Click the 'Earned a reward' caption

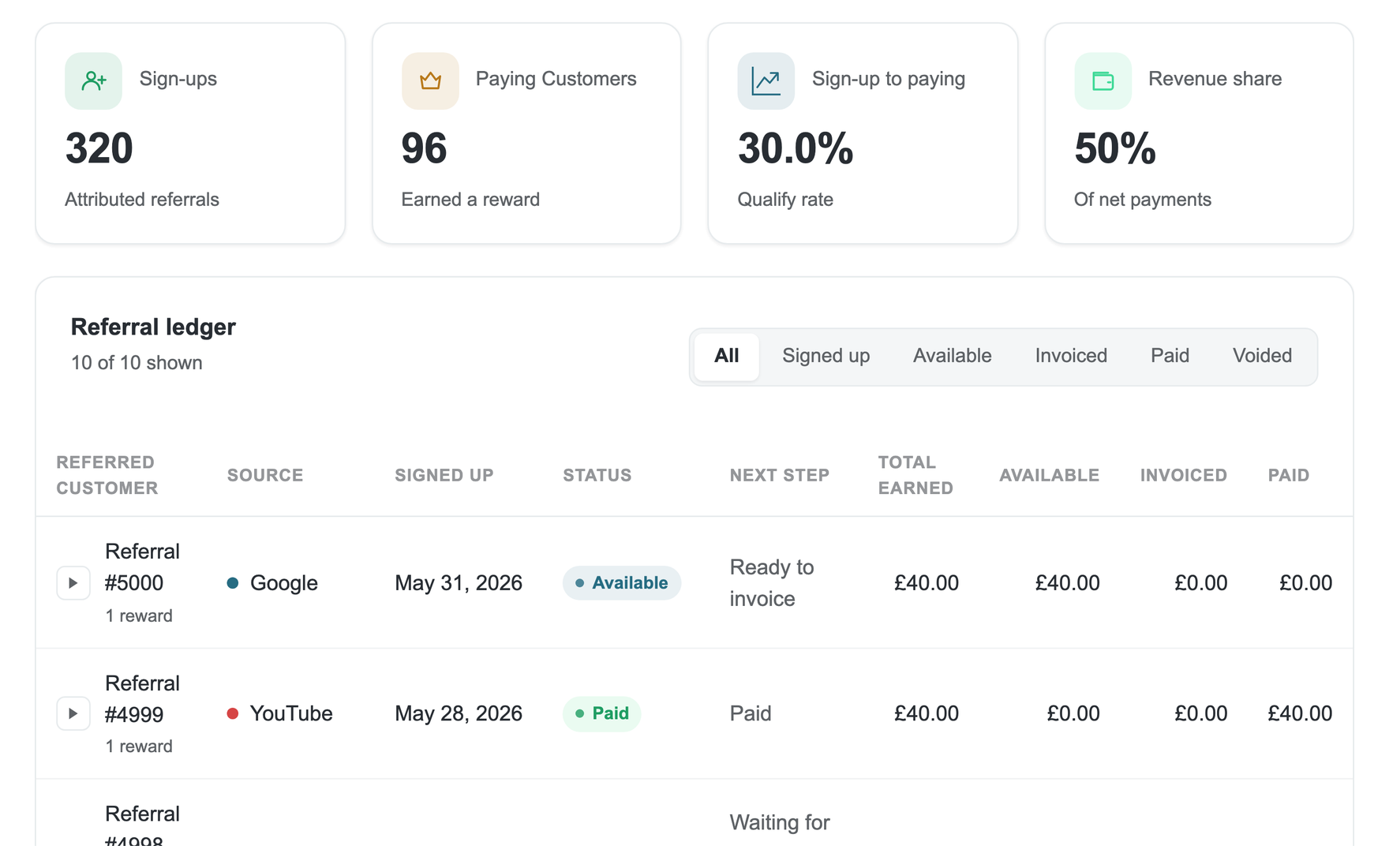(470, 200)
